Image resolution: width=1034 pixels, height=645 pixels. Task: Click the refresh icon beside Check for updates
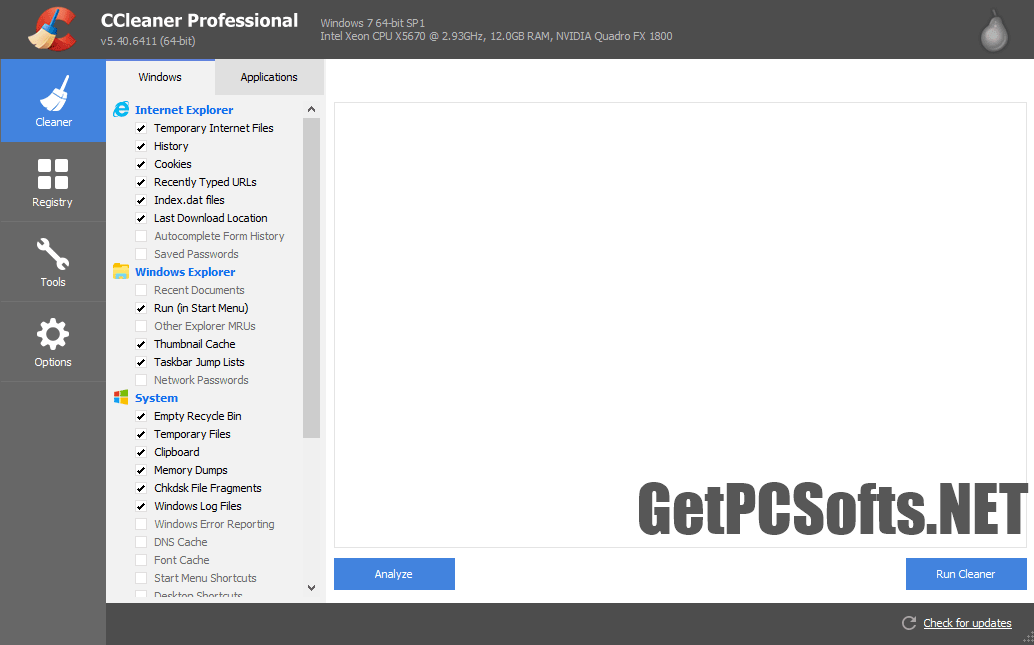click(909, 623)
